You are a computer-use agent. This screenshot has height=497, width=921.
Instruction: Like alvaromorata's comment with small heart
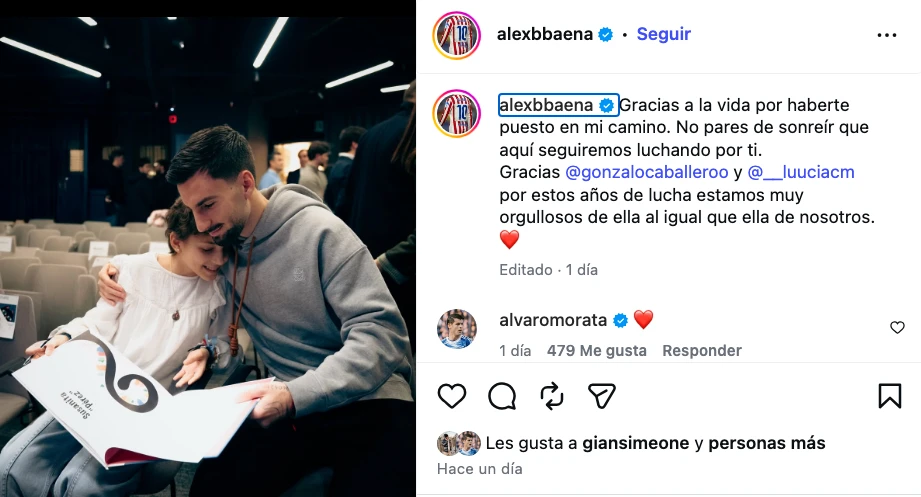pos(897,327)
